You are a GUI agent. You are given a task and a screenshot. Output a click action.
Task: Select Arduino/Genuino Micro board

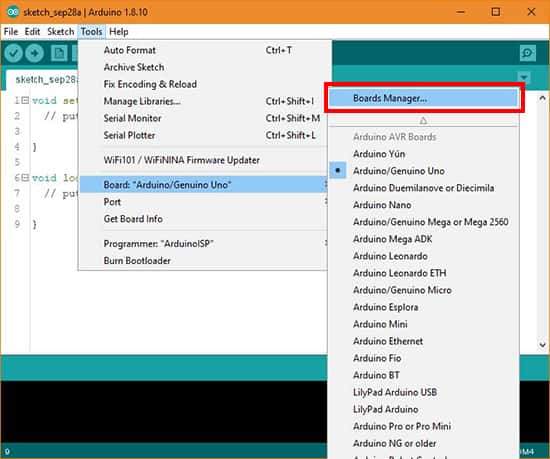click(x=423, y=290)
